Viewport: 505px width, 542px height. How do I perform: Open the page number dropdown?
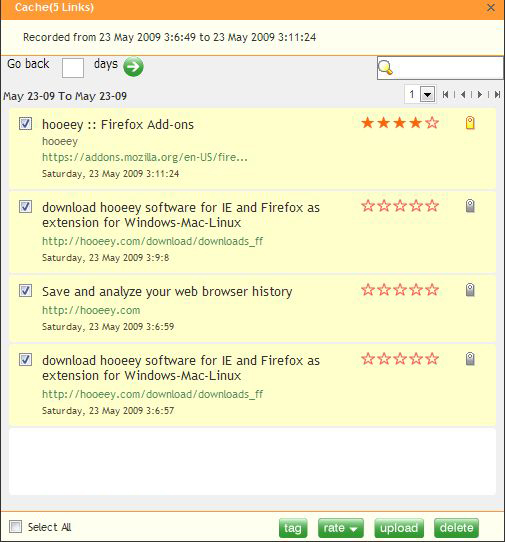pyautogui.click(x=428, y=94)
